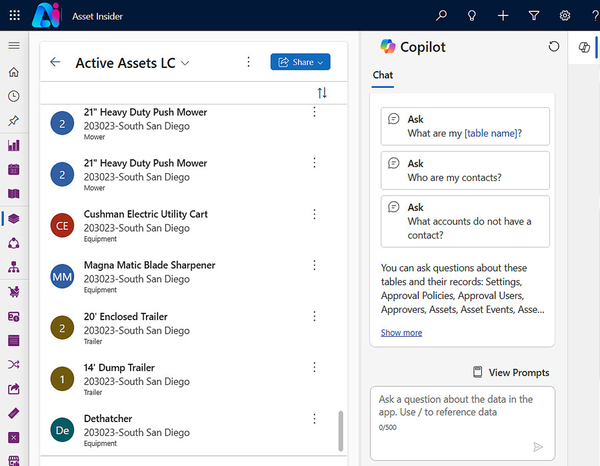The image size is (600, 466).
Task: Click the Show more link
Action: click(x=401, y=332)
